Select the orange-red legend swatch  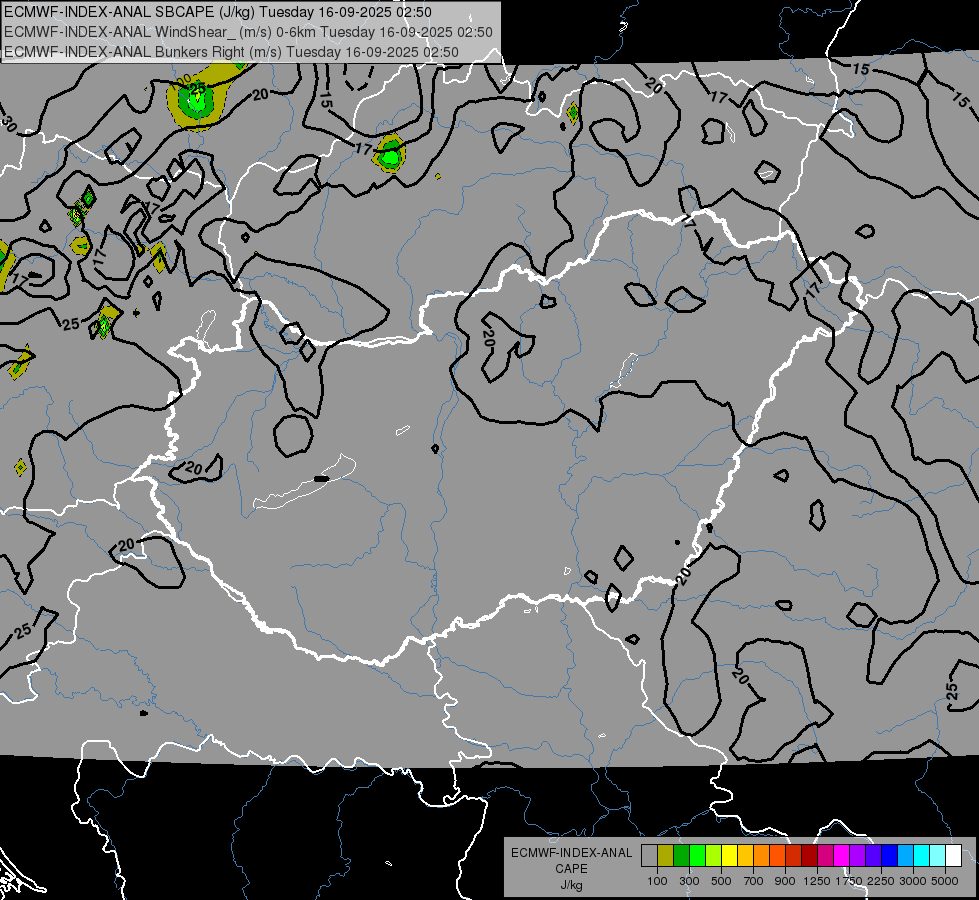[777, 856]
